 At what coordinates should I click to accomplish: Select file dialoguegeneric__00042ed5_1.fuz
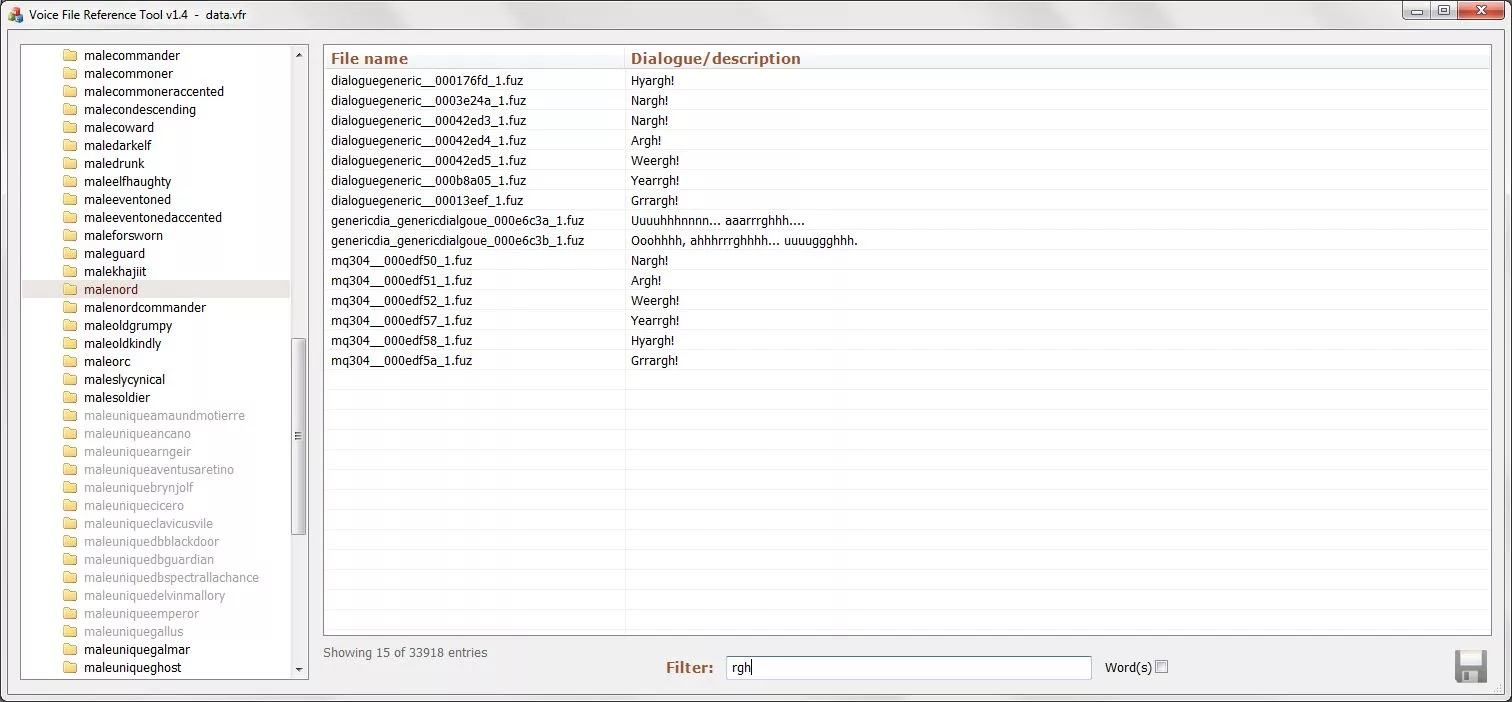[428, 161]
